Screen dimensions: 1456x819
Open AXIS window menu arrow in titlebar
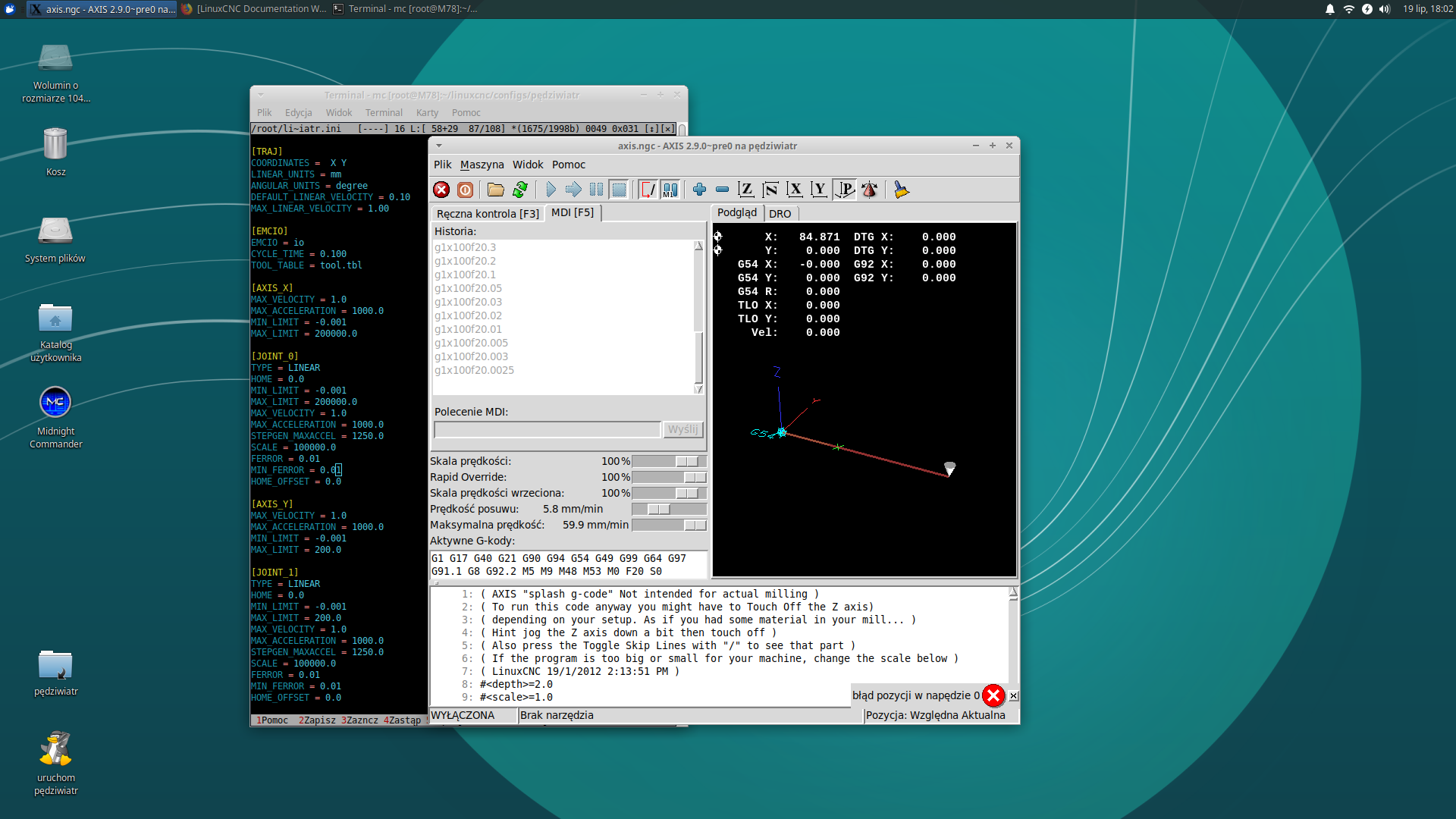(438, 146)
